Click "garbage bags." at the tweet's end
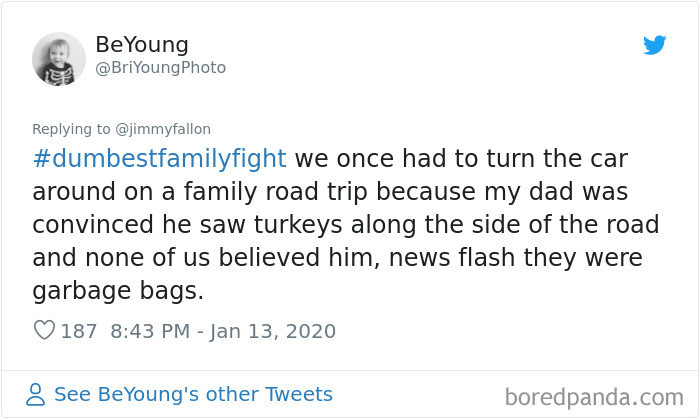 118,291
